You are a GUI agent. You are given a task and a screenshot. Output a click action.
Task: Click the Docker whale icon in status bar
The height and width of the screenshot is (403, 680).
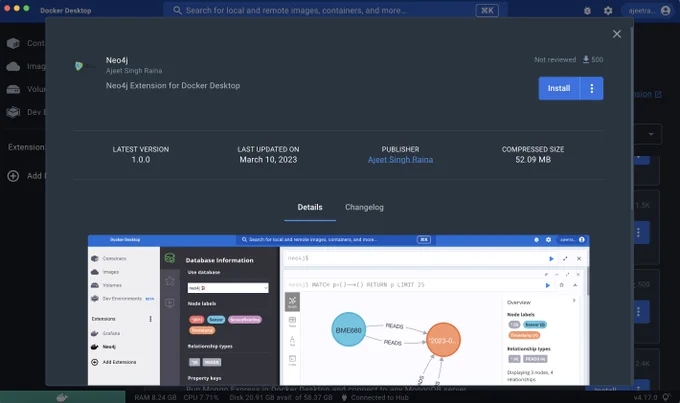[62, 397]
